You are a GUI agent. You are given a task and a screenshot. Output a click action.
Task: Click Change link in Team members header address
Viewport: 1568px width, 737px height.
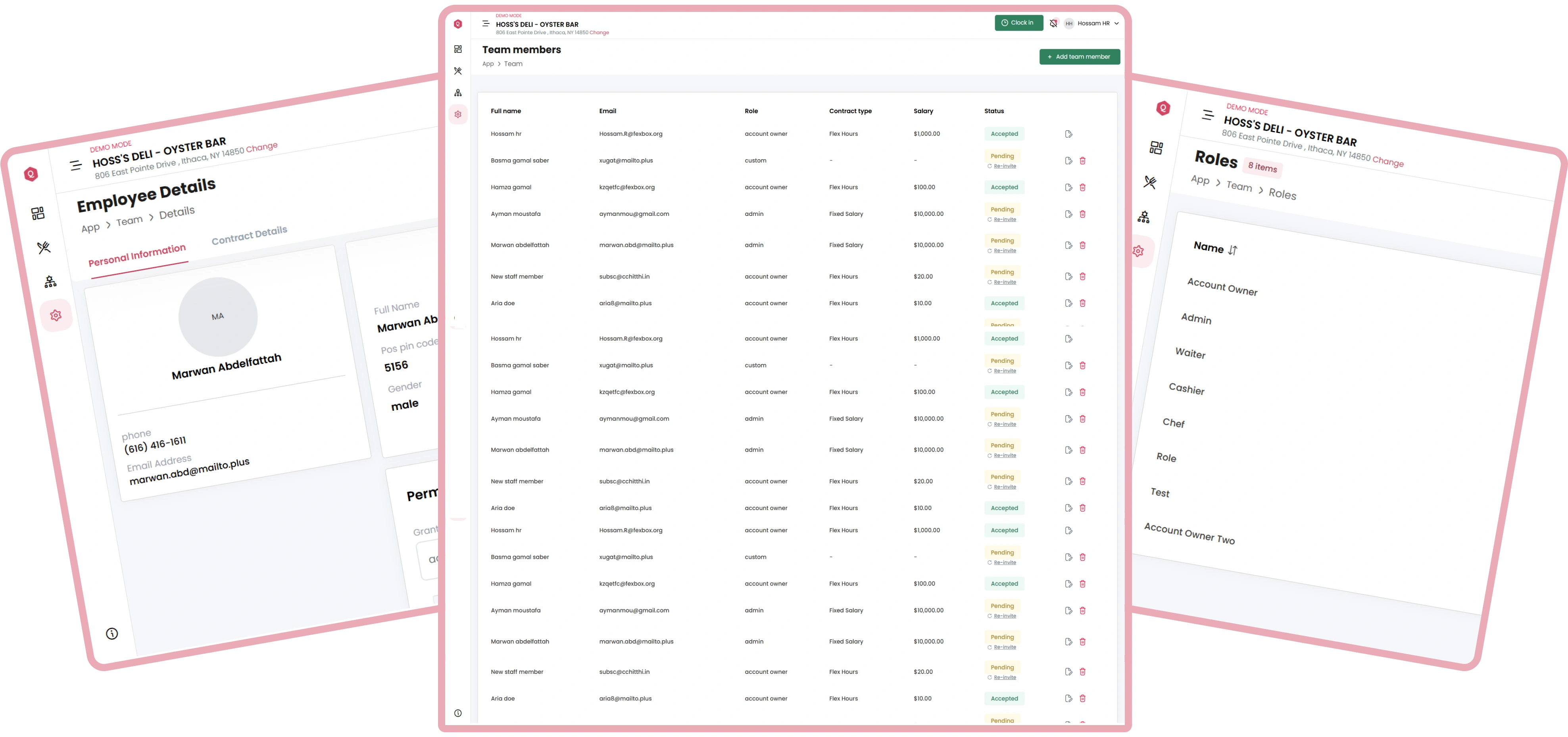click(599, 33)
